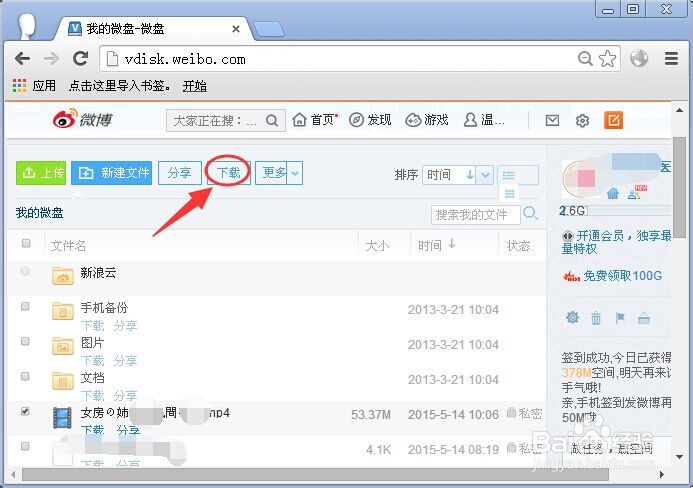Go back with the browser back arrow
Image resolution: width=693 pixels, height=488 pixels.
click(22, 58)
